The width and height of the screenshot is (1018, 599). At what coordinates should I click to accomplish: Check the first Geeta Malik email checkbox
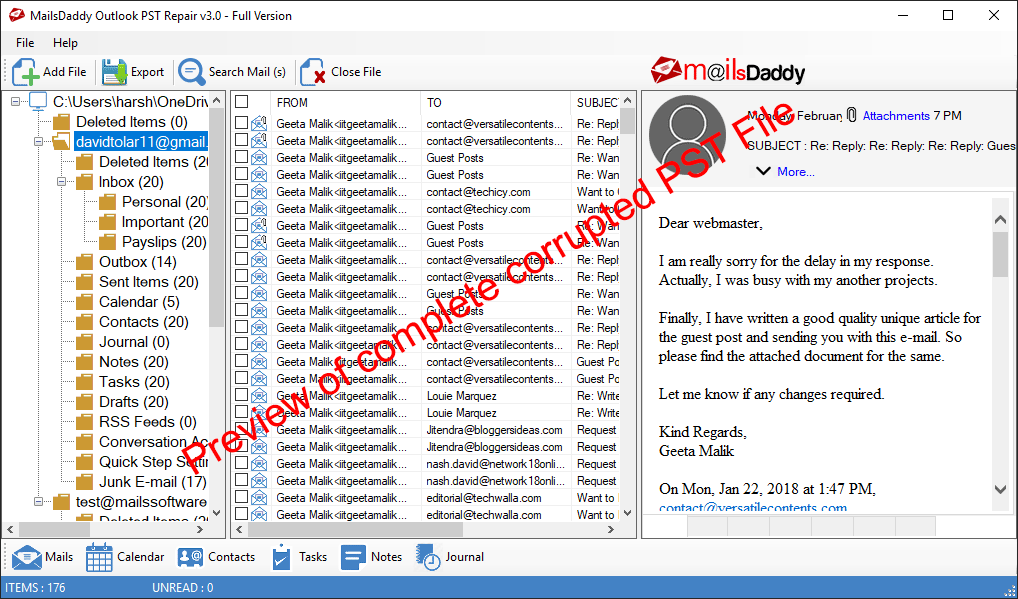click(241, 124)
